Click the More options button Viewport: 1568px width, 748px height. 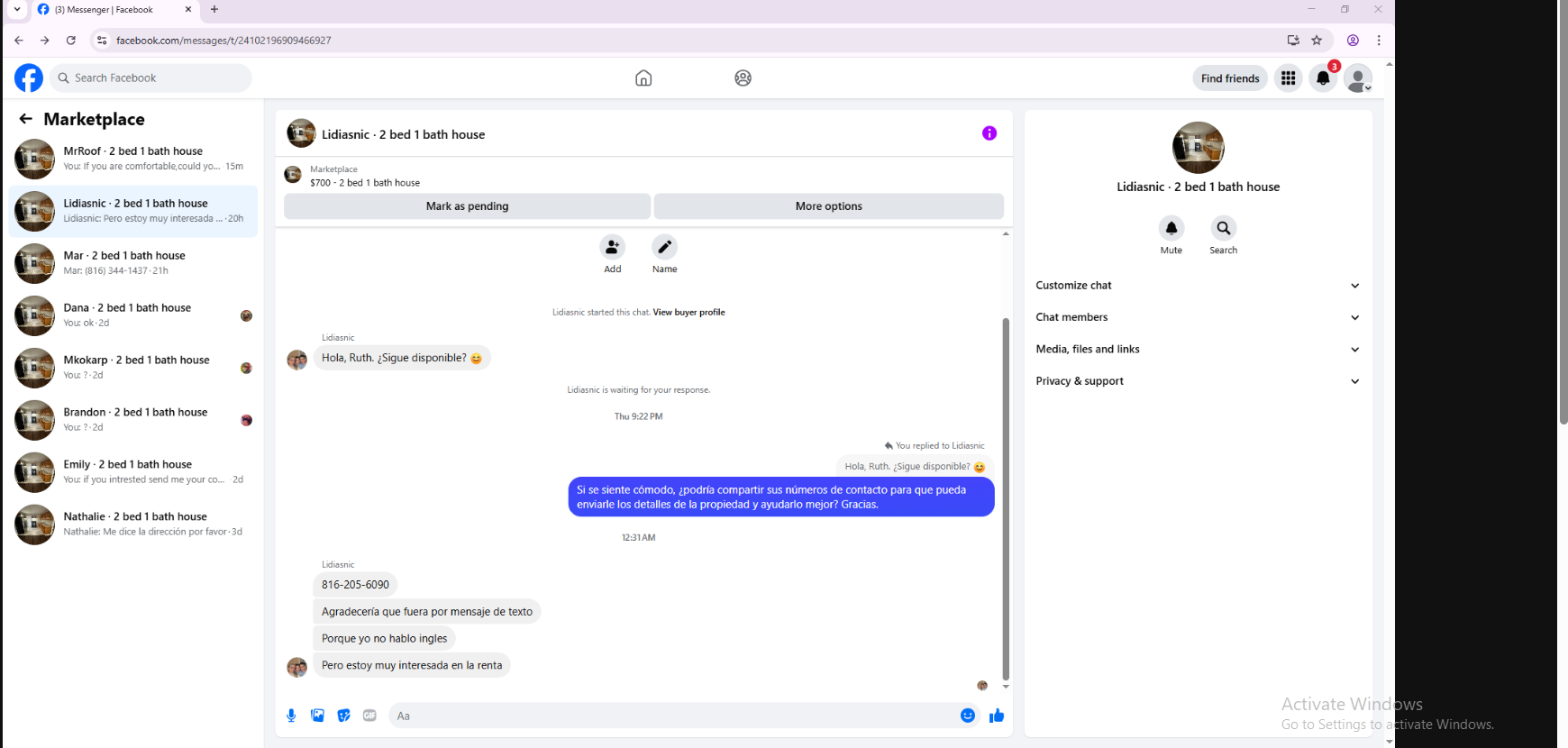(x=829, y=206)
